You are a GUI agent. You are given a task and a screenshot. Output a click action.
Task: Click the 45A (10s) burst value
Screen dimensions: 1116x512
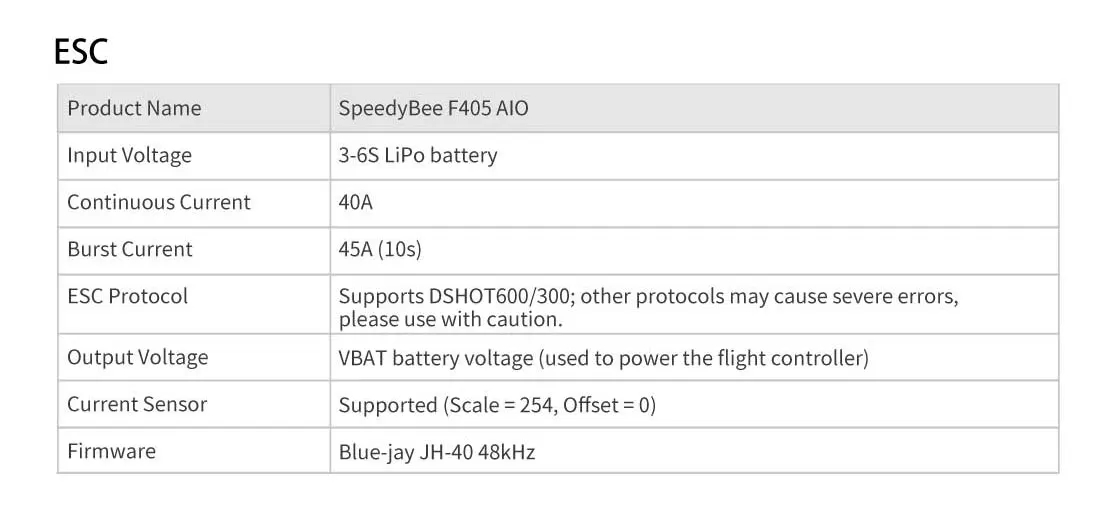click(380, 249)
